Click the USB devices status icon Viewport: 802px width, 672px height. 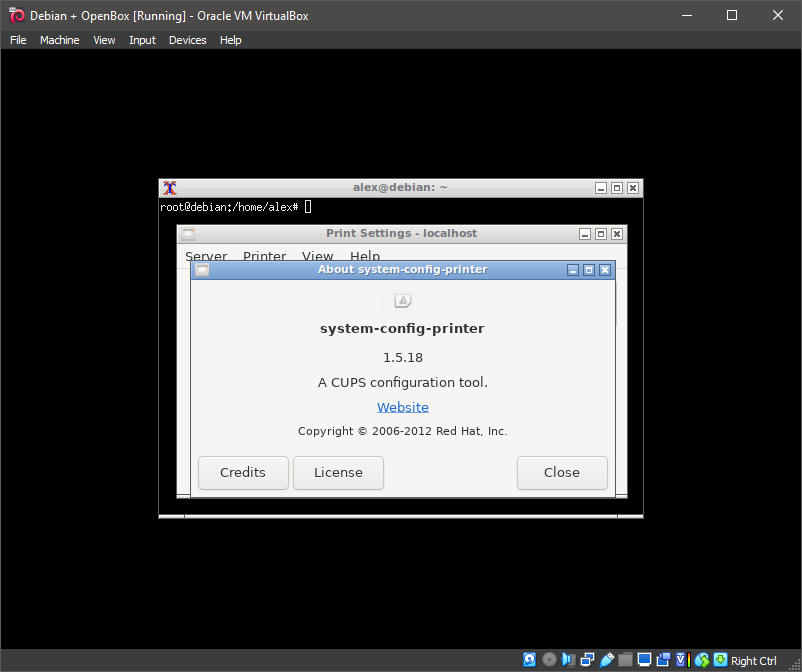pyautogui.click(x=606, y=659)
